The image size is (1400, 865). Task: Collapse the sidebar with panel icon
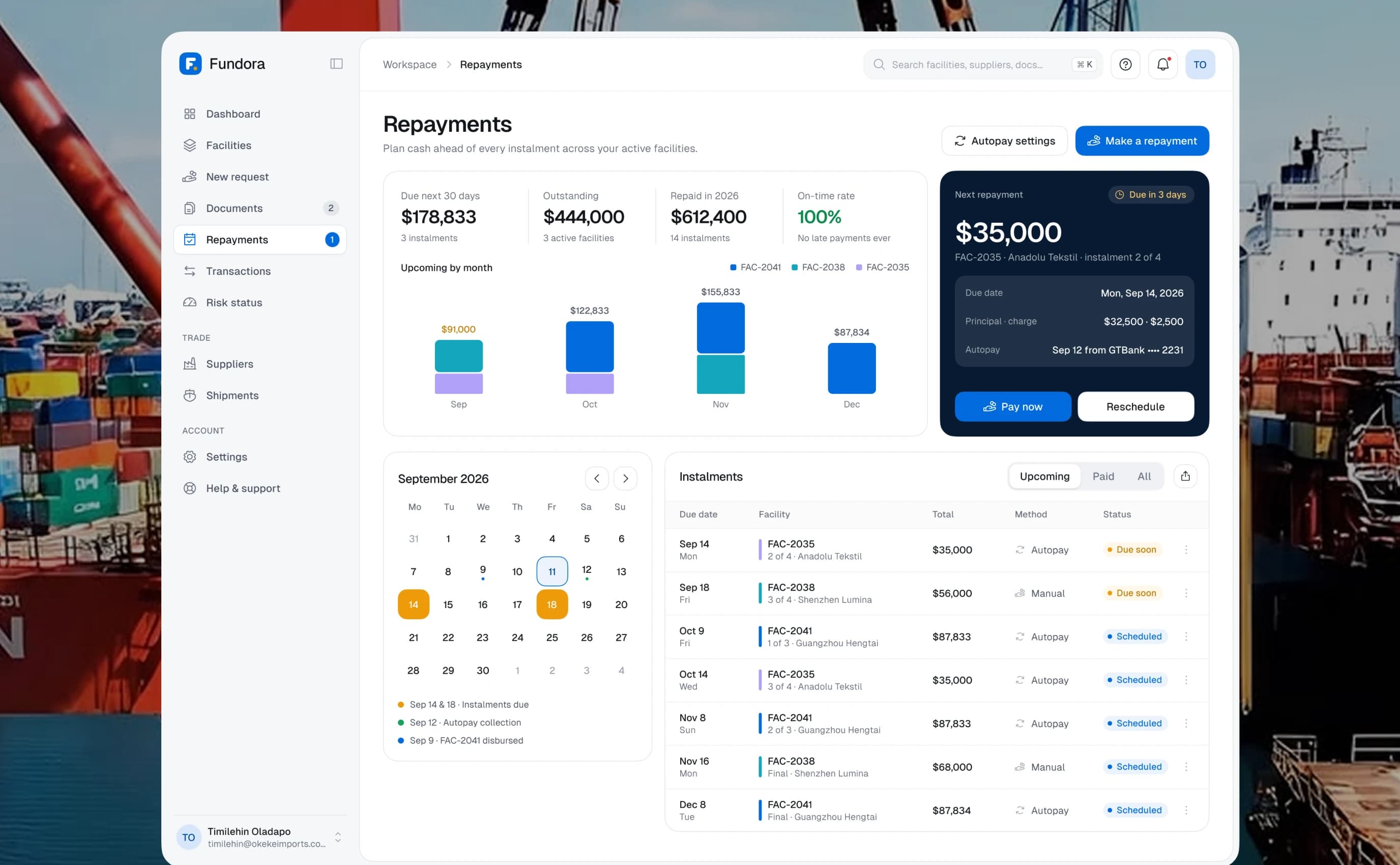(336, 64)
